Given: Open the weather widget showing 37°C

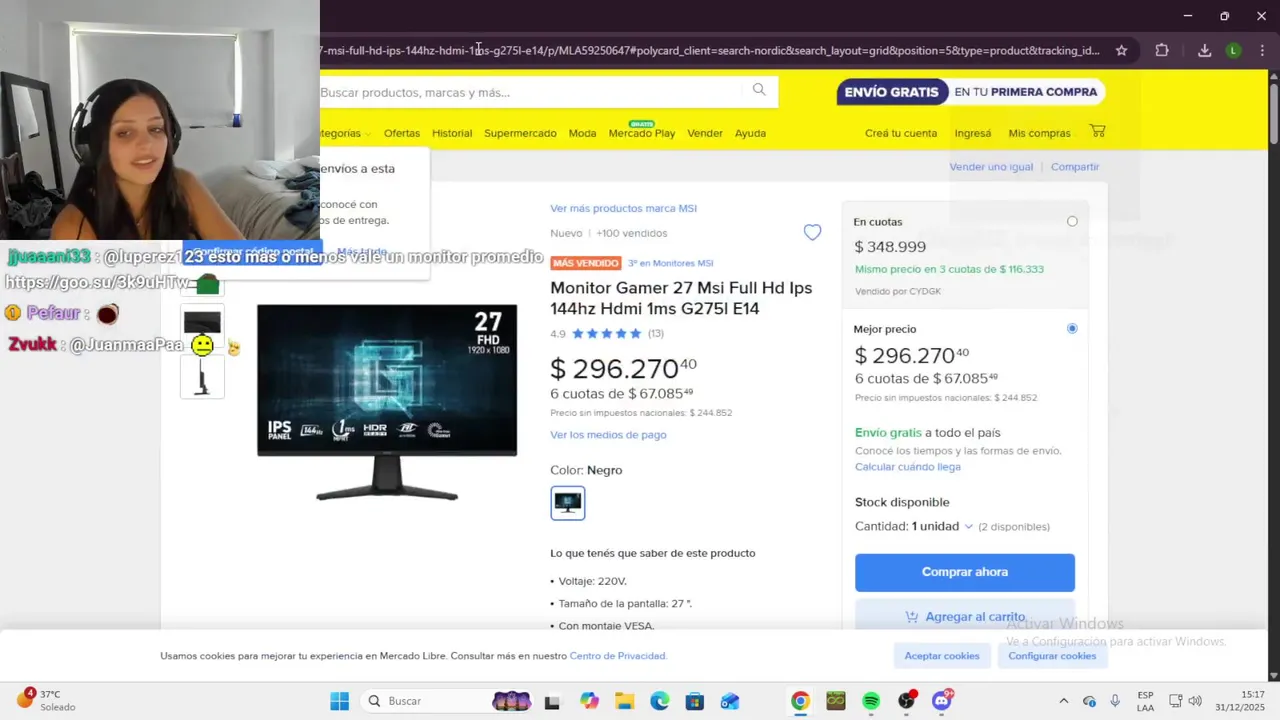Looking at the screenshot, I should [46, 700].
